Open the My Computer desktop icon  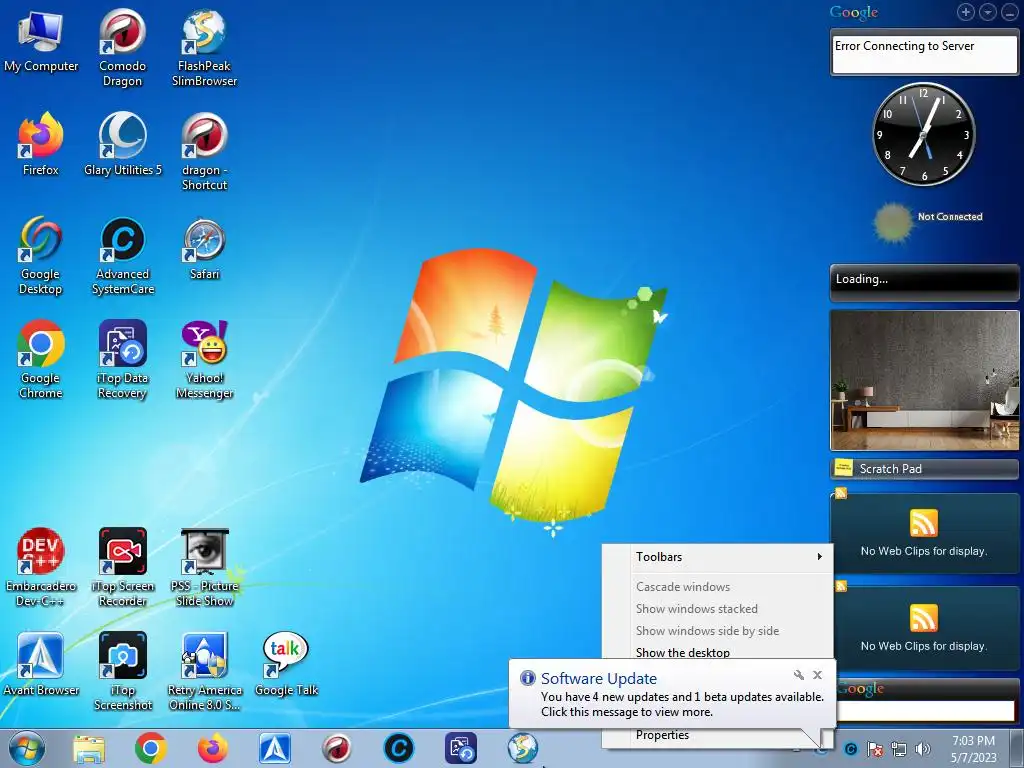[40, 41]
